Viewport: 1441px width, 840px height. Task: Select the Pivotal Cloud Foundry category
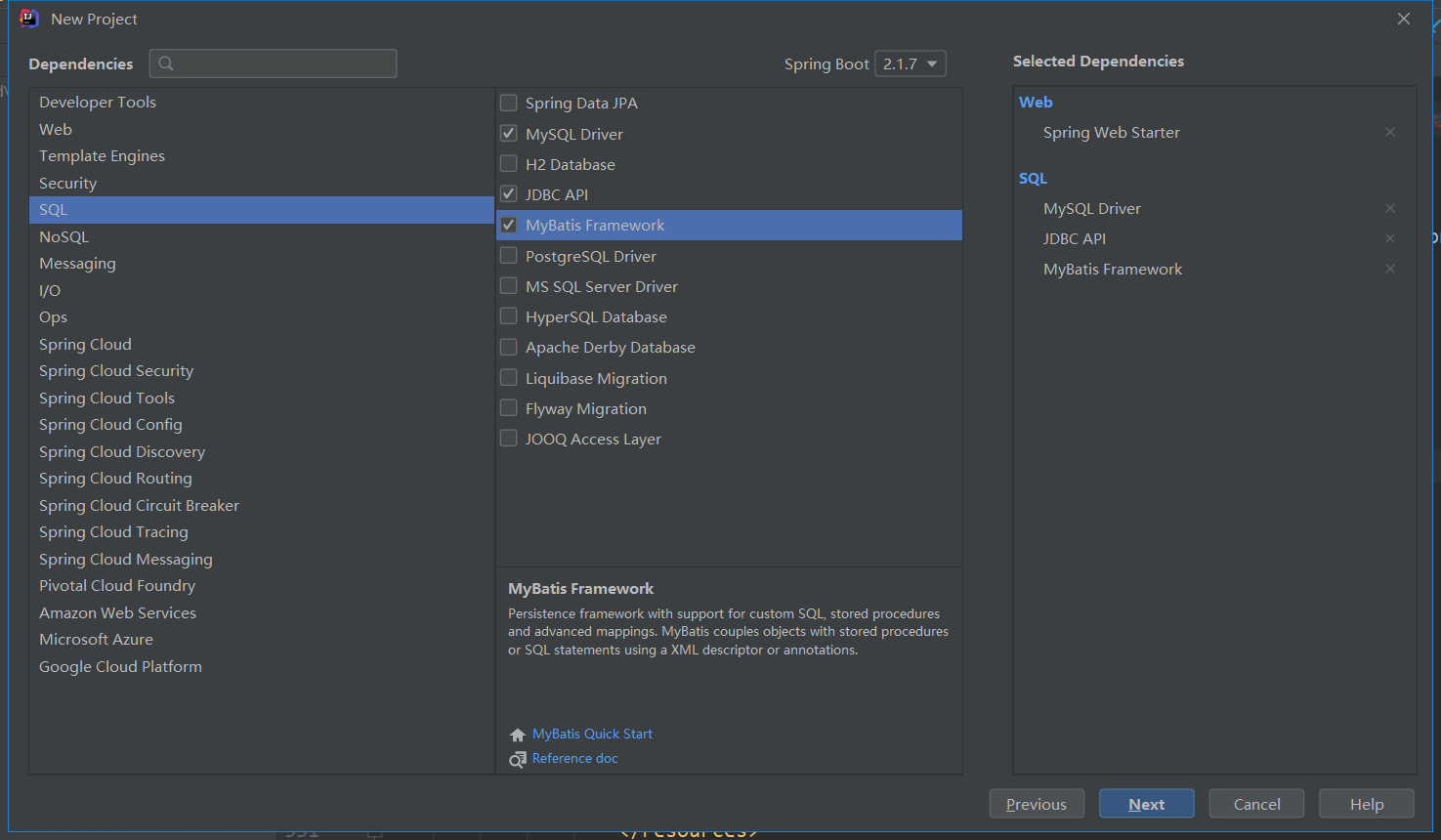click(262, 586)
